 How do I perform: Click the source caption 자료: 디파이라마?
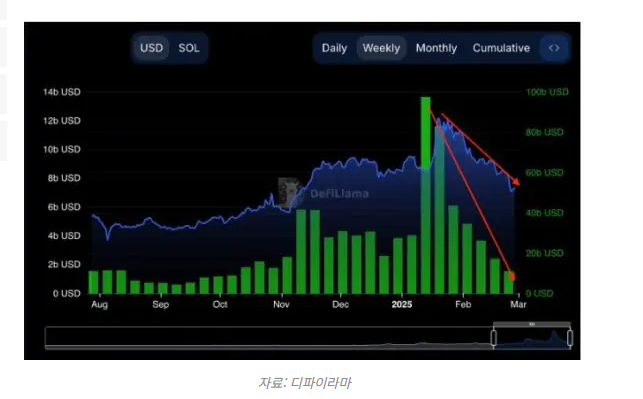click(x=305, y=383)
